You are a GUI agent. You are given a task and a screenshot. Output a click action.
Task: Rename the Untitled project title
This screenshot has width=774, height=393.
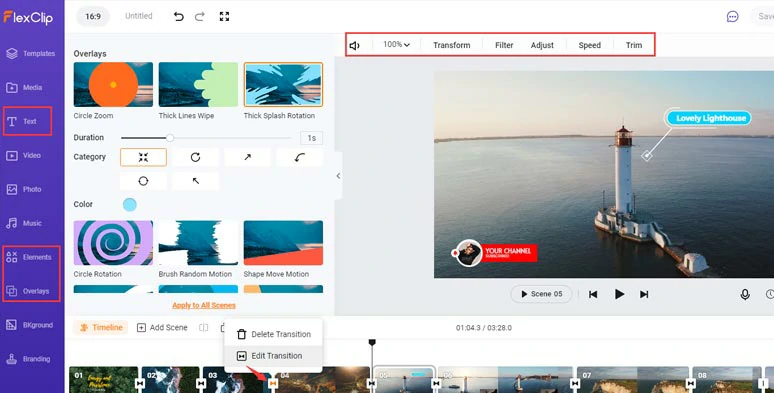click(138, 16)
